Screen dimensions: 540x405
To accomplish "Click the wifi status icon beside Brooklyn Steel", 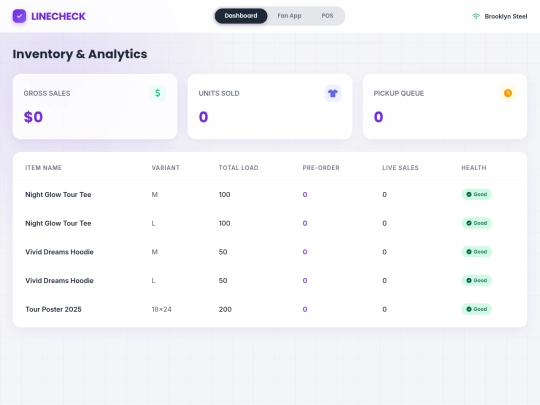I will coord(476,16).
